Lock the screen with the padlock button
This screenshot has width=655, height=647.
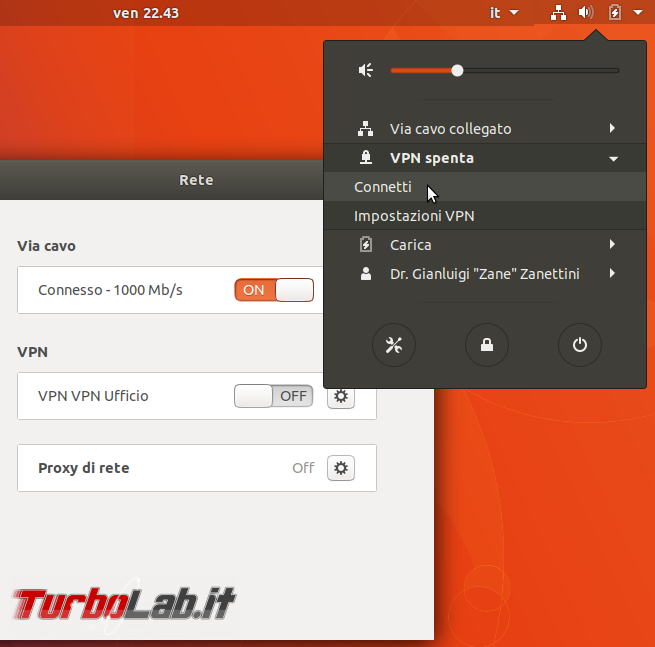pyautogui.click(x=487, y=345)
